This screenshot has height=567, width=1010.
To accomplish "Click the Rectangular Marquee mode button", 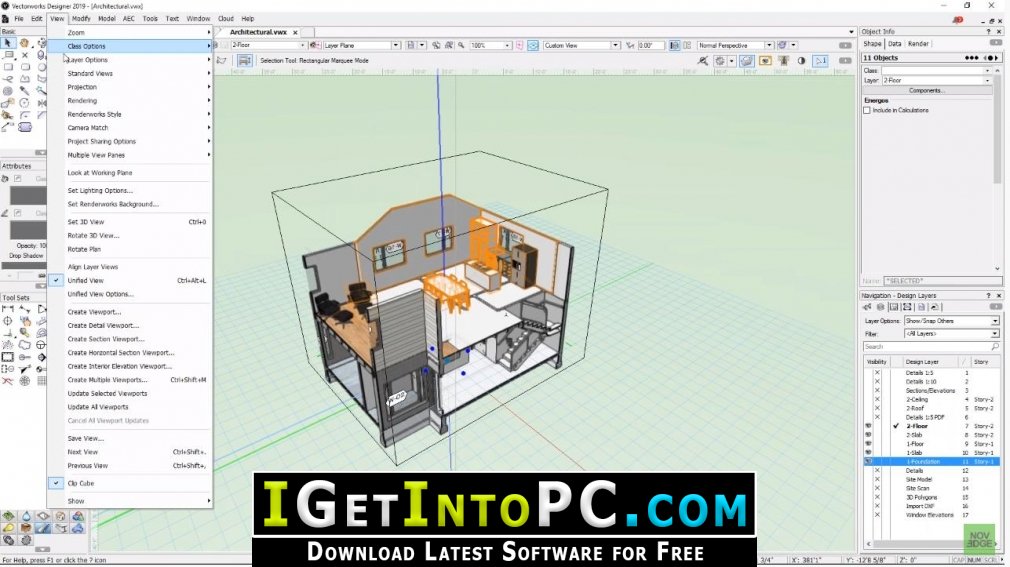I will 245,61.
